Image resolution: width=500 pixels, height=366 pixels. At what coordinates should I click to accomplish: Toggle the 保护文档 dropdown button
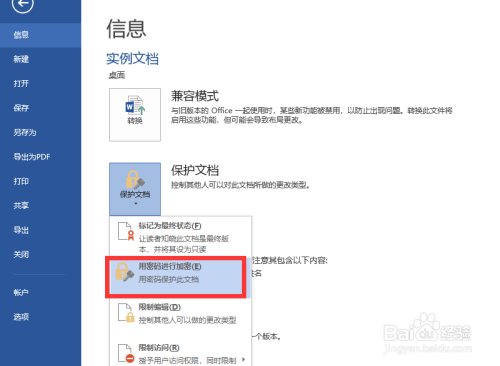click(x=135, y=189)
